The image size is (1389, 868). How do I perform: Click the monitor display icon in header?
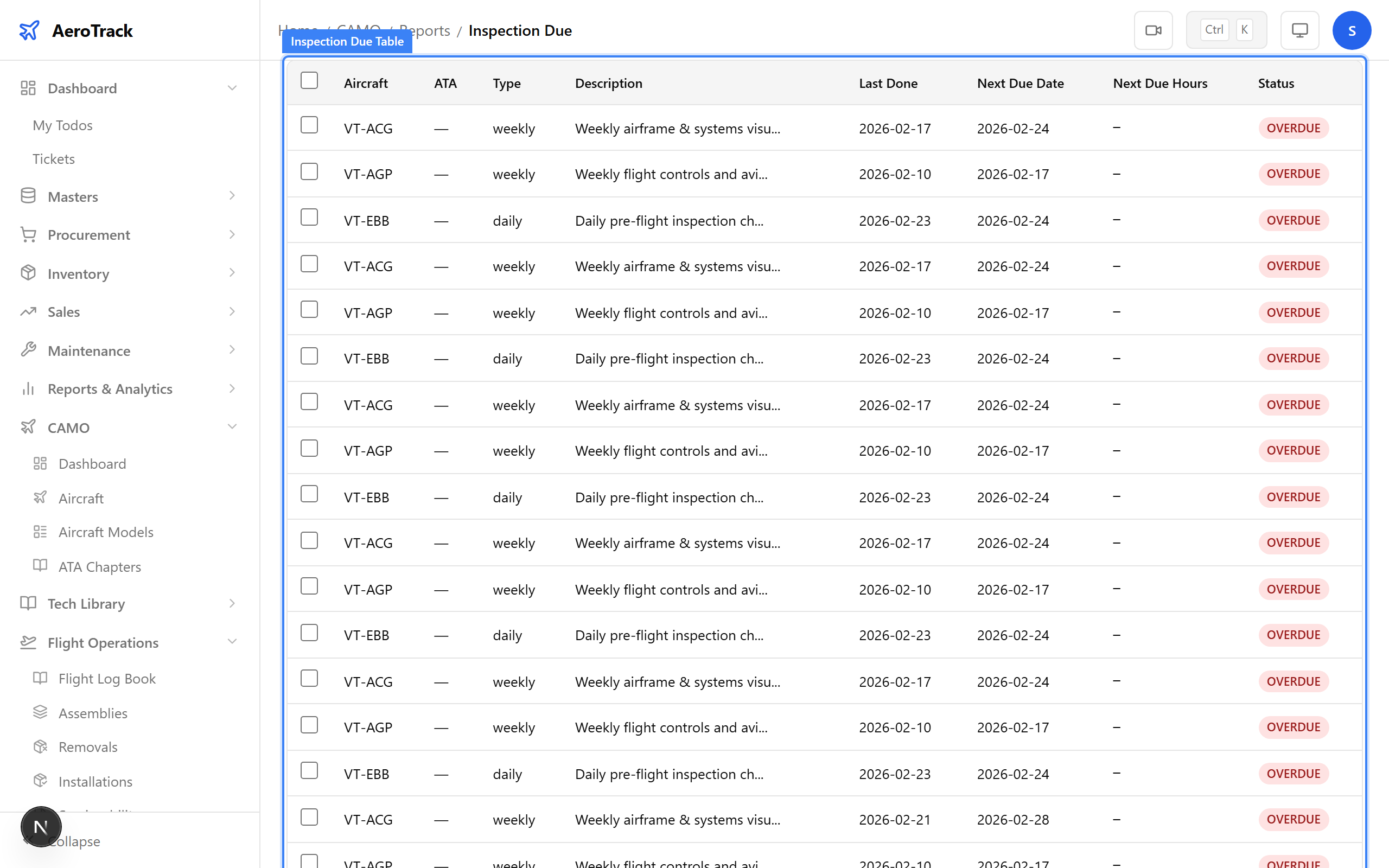coord(1299,30)
